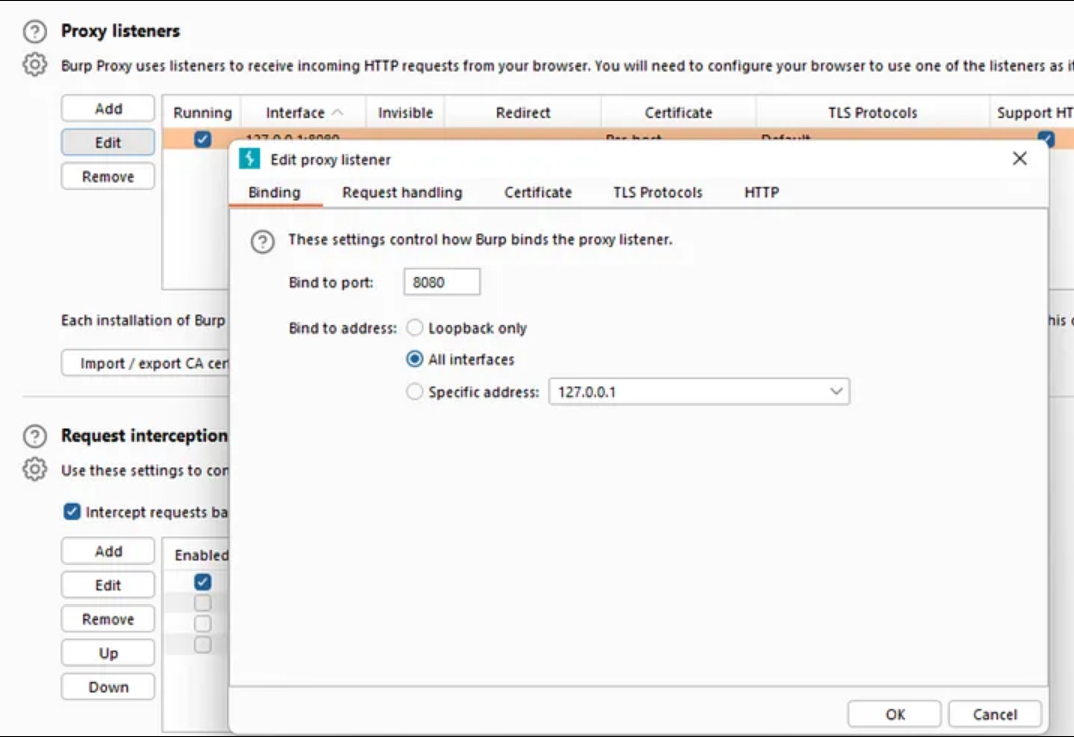This screenshot has width=1074, height=737.
Task: Click the Invisible column header
Action: point(405,112)
